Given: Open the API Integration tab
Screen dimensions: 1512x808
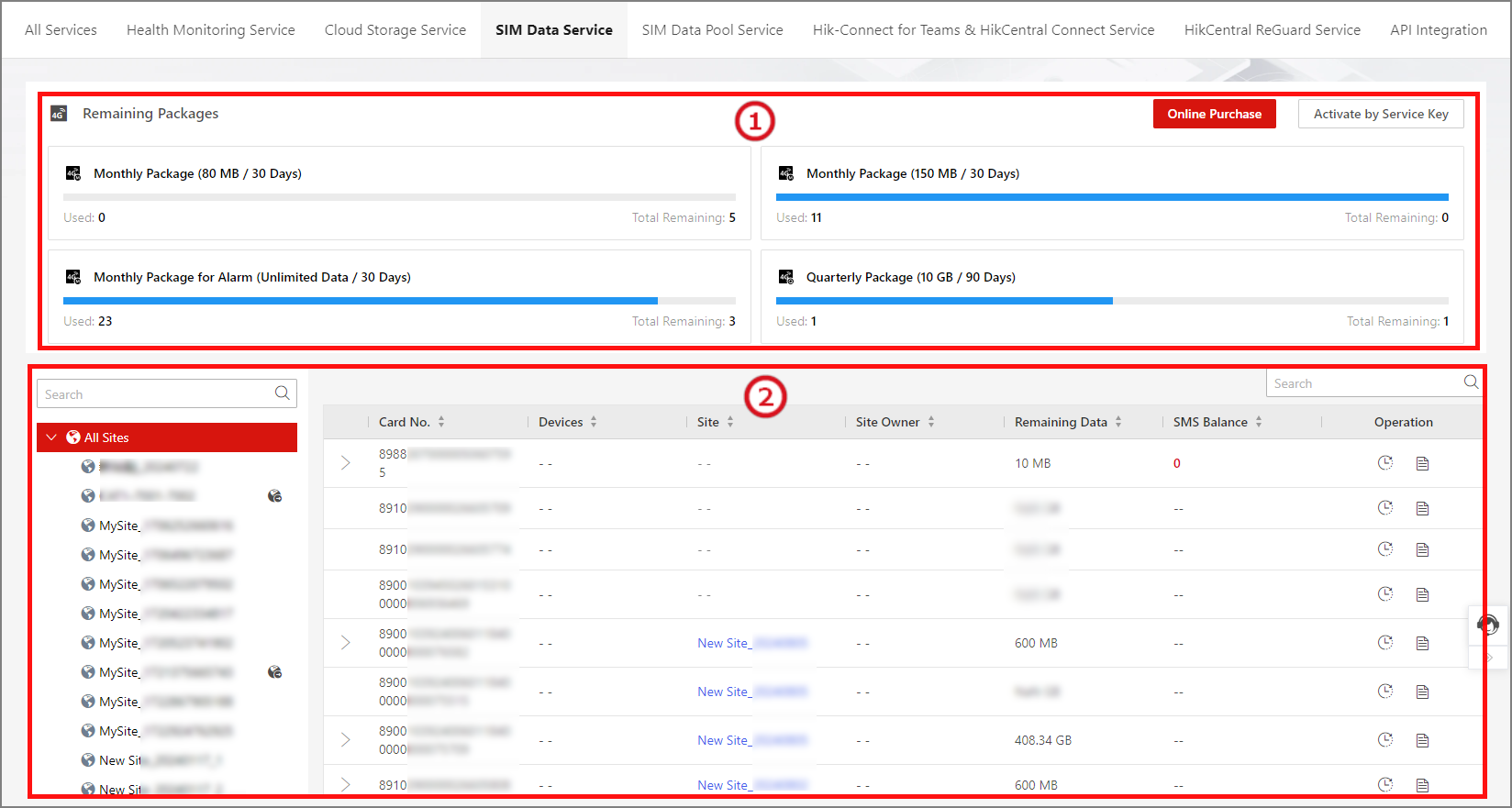Looking at the screenshot, I should click(1439, 29).
